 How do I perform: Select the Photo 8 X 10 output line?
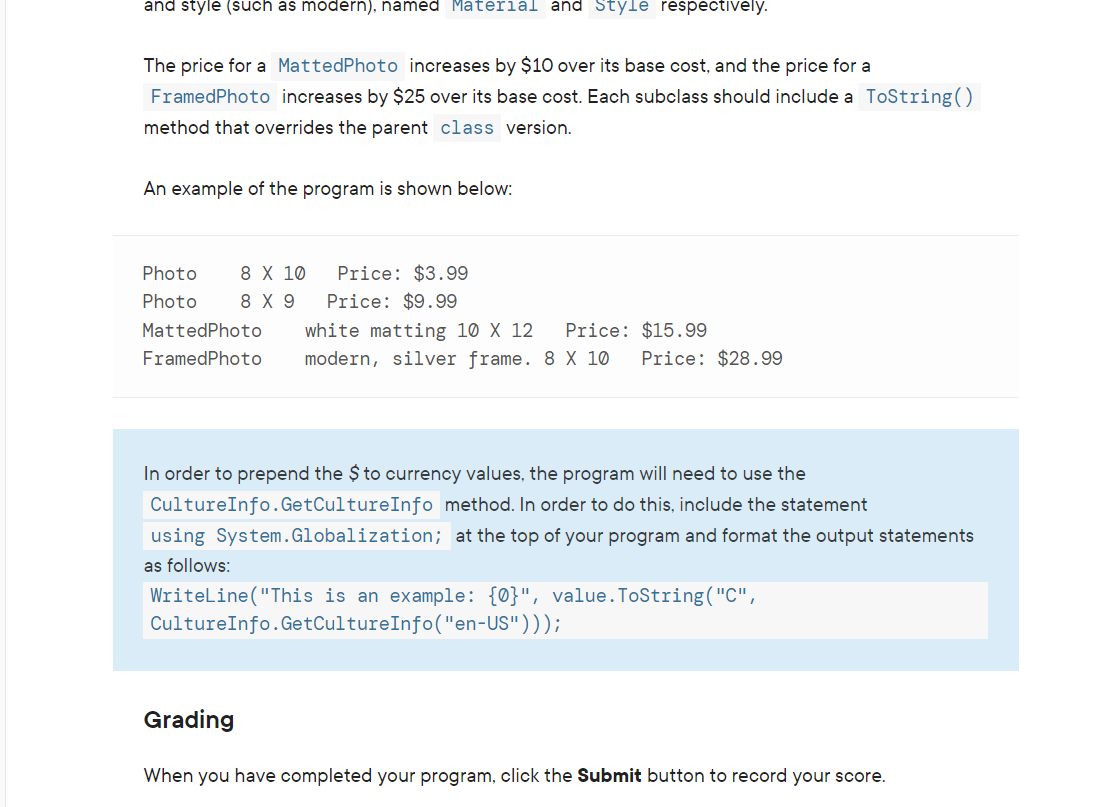point(305,273)
